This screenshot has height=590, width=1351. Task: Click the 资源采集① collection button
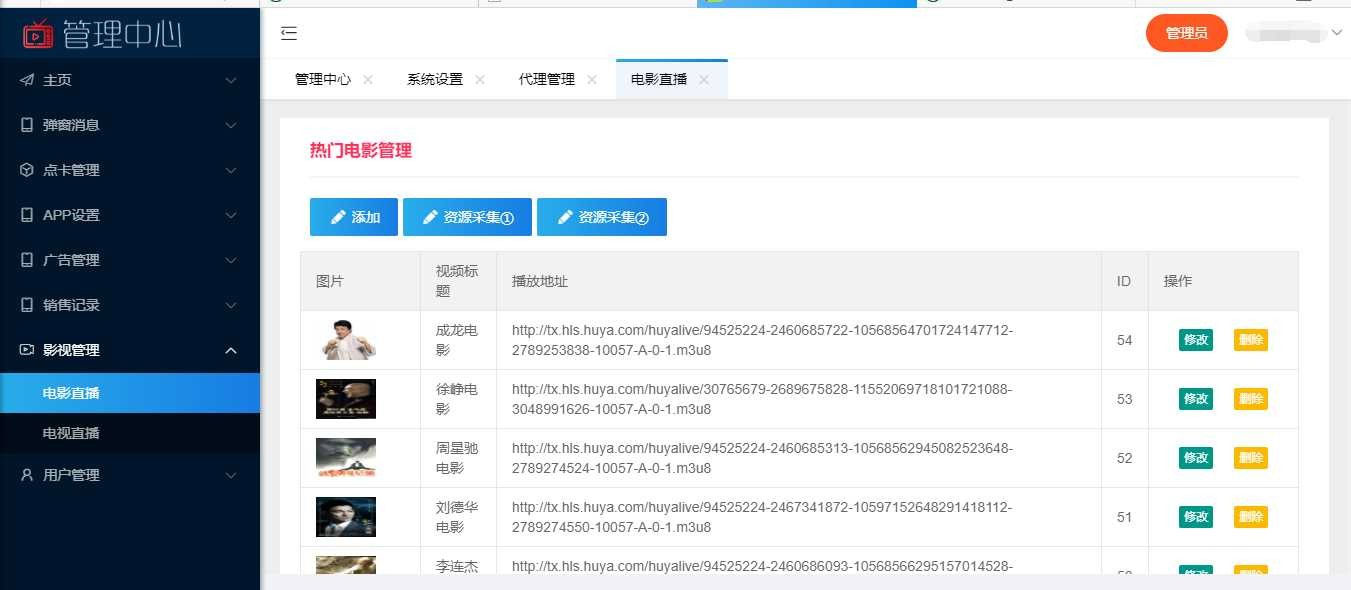(x=467, y=217)
